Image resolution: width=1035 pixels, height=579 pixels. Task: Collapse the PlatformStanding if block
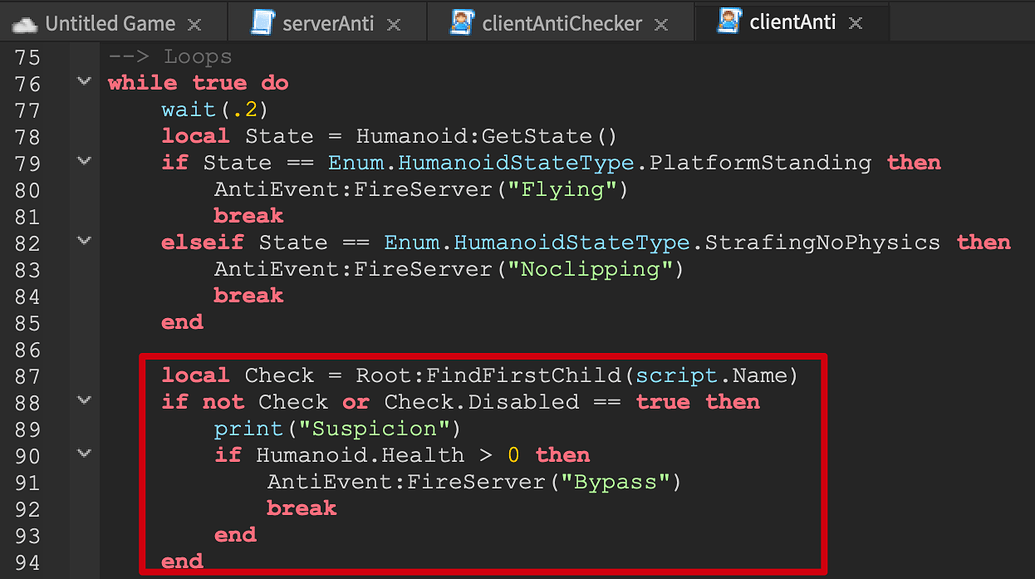coord(84,162)
